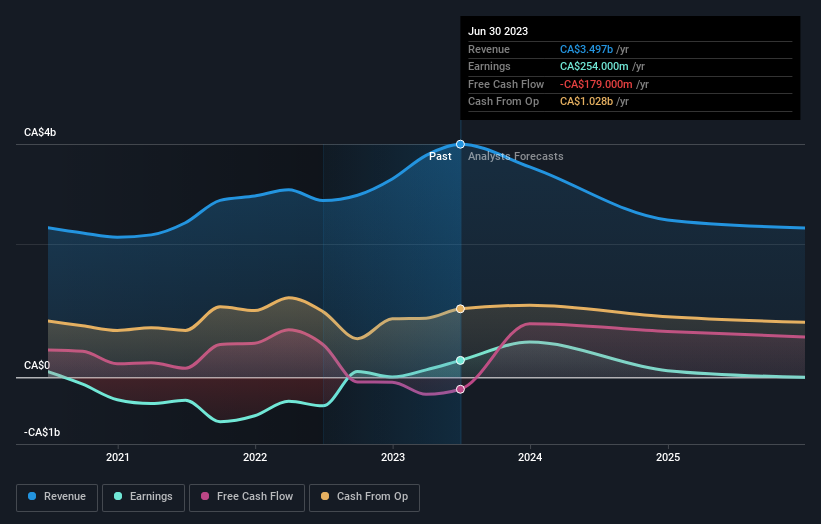Click the 2023 x-axis label
Viewport: 821px width, 524px height.
tap(393, 457)
